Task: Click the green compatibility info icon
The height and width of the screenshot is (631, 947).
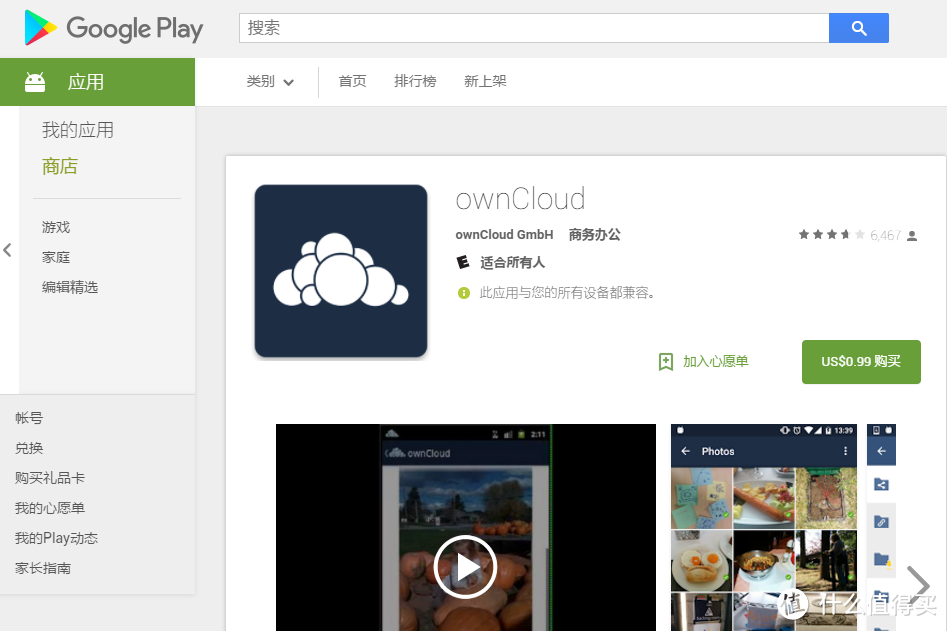Action: click(464, 293)
